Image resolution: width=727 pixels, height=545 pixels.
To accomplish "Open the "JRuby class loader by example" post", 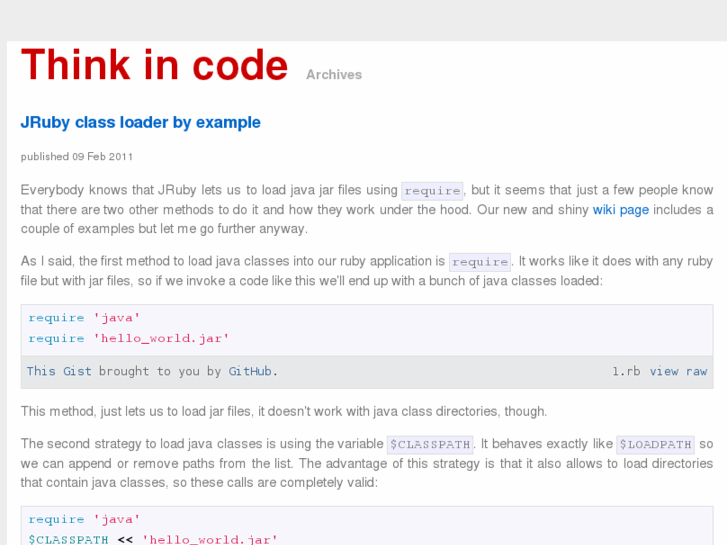I will [141, 123].
